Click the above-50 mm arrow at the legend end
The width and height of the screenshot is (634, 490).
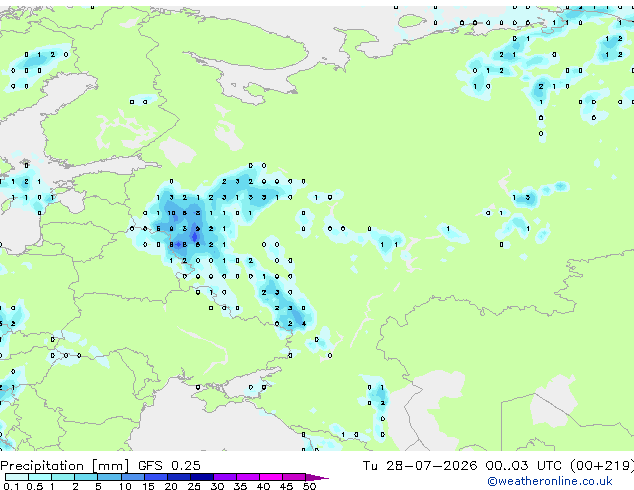317,477
